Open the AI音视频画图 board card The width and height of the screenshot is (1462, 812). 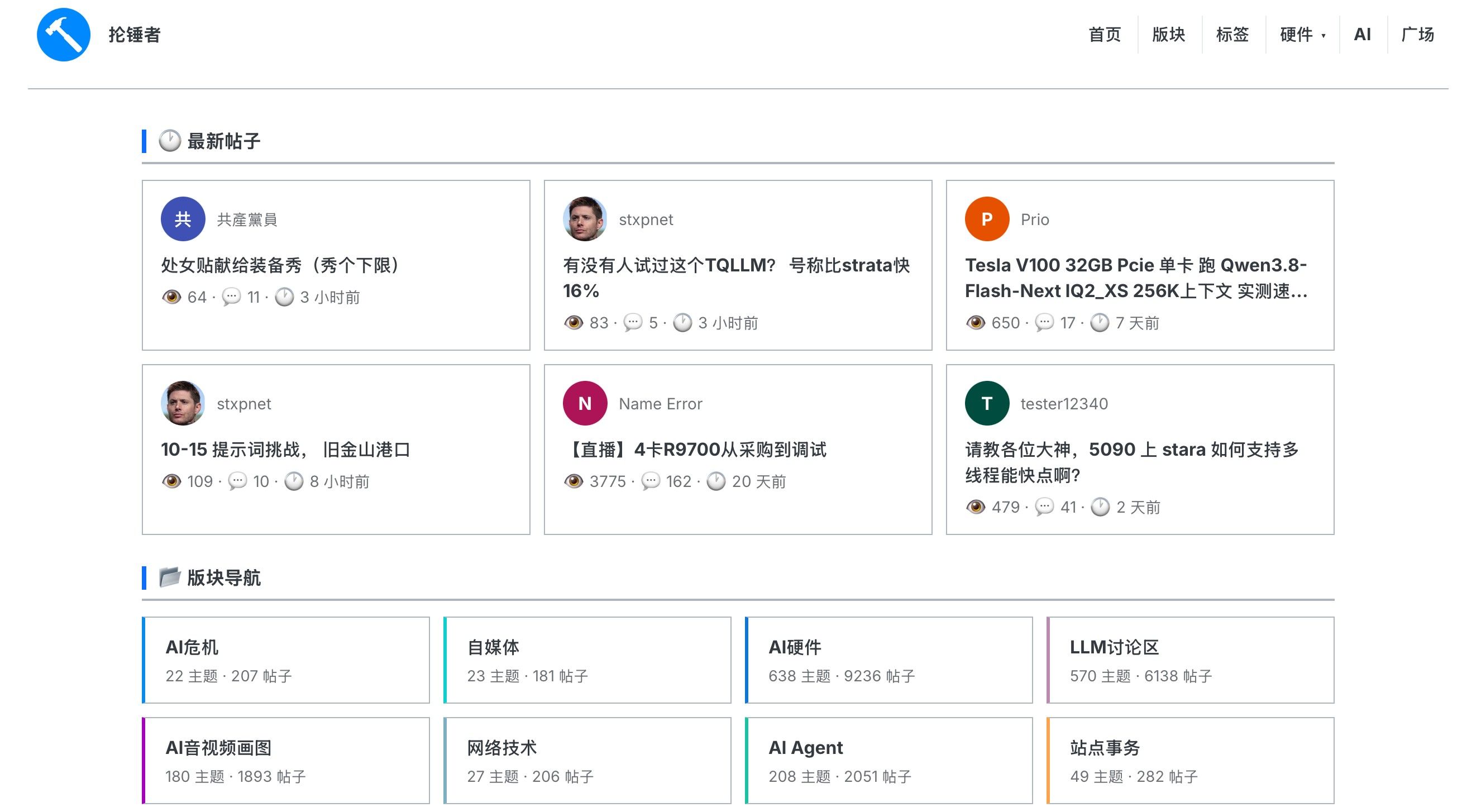(x=285, y=761)
